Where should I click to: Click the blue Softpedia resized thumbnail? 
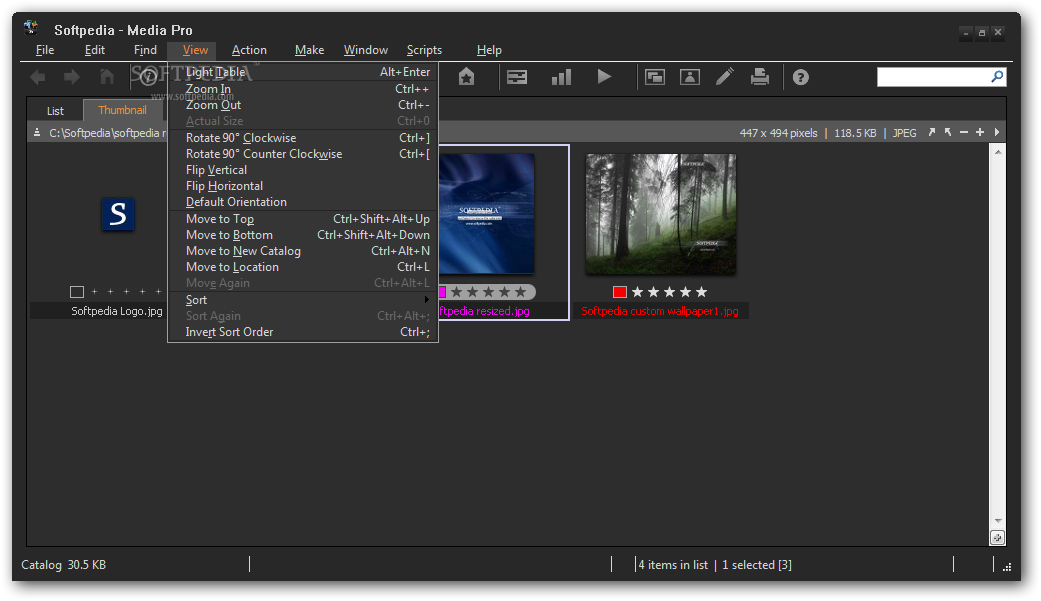click(x=487, y=214)
